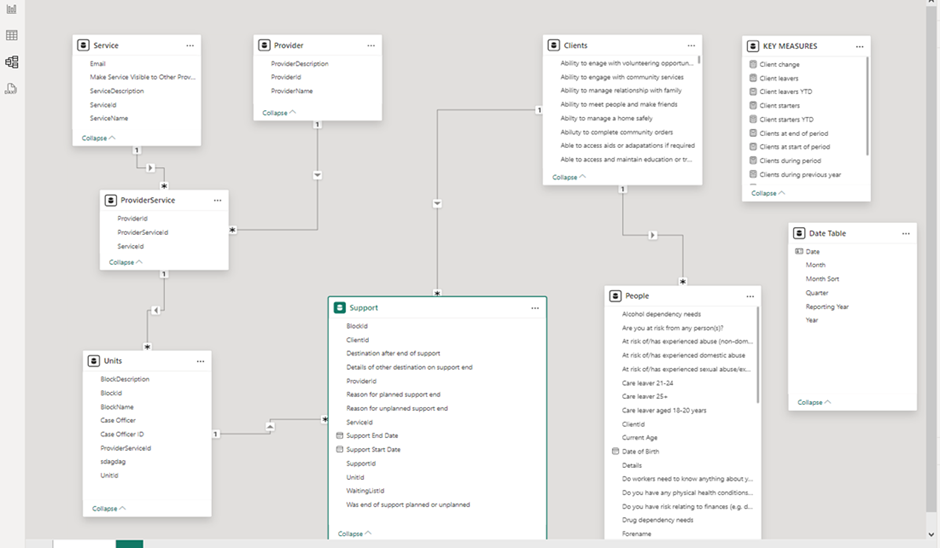The width and height of the screenshot is (940, 548).
Task: Select the Provider to ProviderService relationship arrow
Action: point(318,175)
